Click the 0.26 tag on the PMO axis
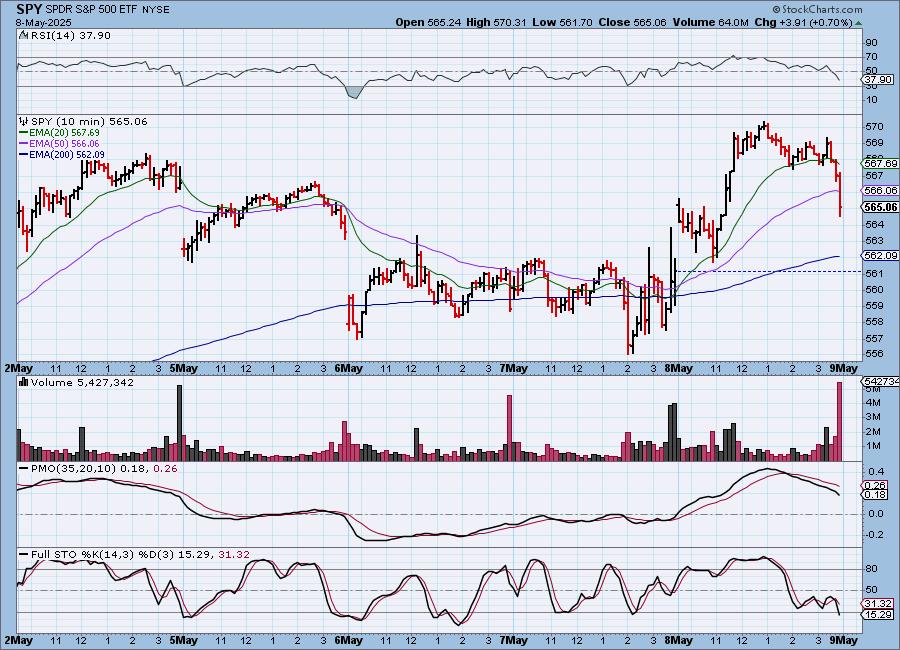The image size is (900, 650). 876,486
